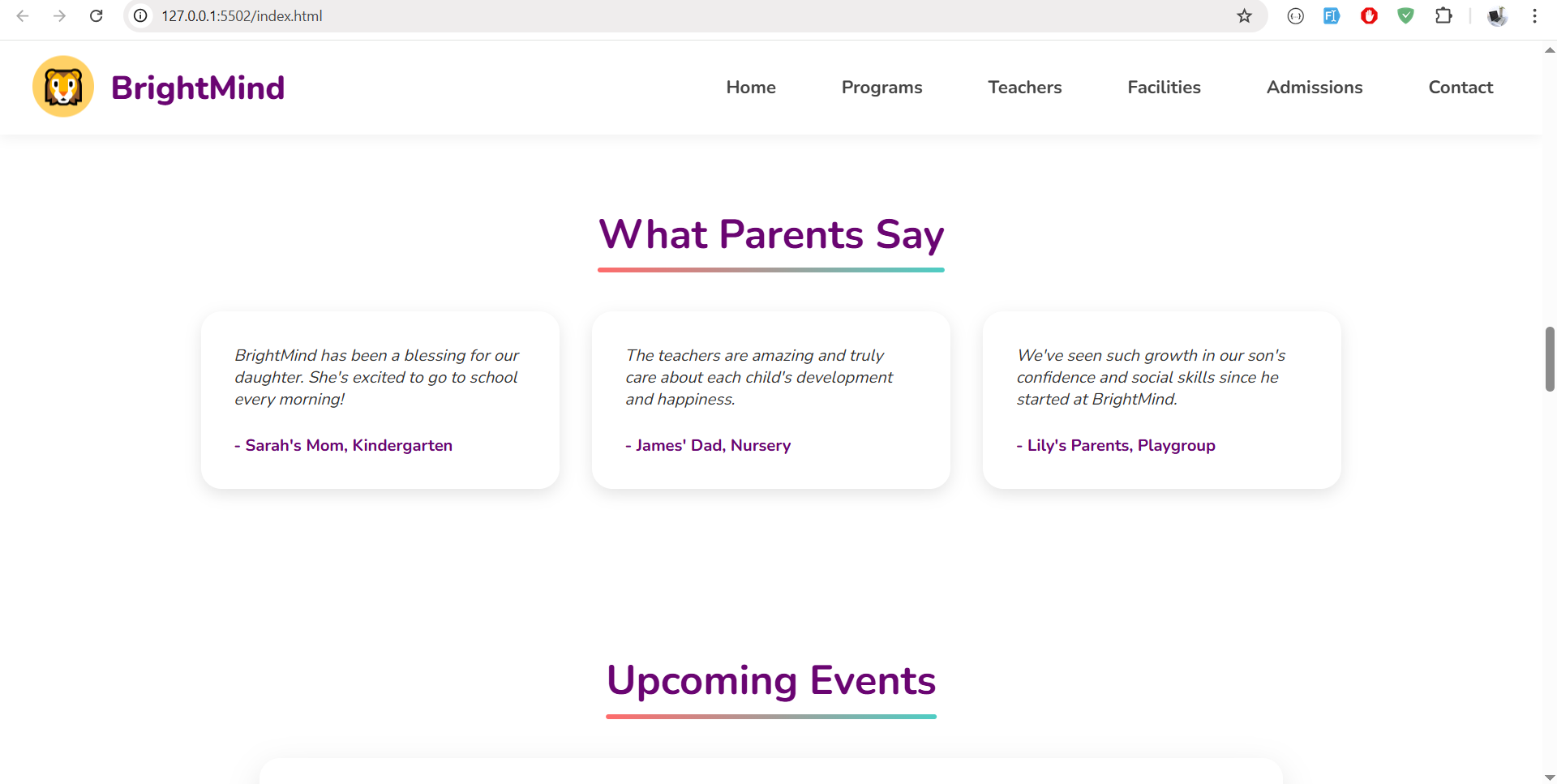The image size is (1557, 784).
Task: Open Chrome's three-dot menu
Action: (1534, 16)
